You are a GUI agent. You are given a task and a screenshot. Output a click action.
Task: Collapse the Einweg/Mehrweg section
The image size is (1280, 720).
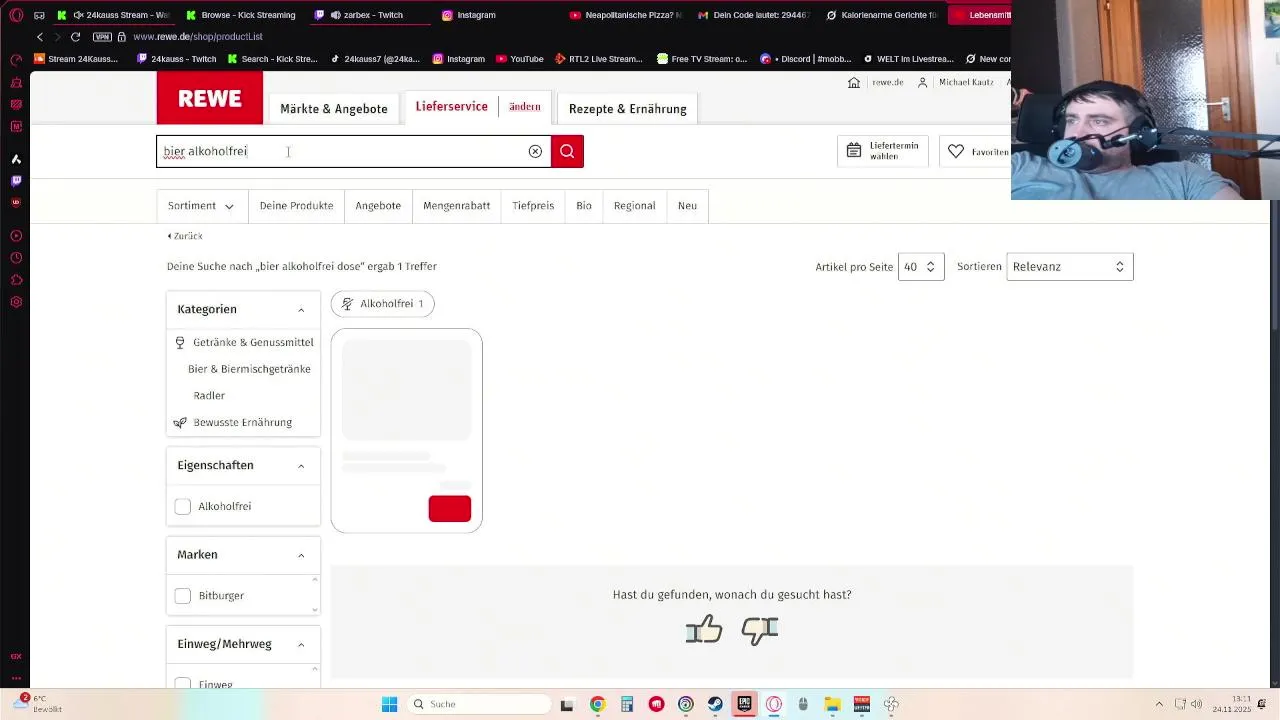click(301, 644)
